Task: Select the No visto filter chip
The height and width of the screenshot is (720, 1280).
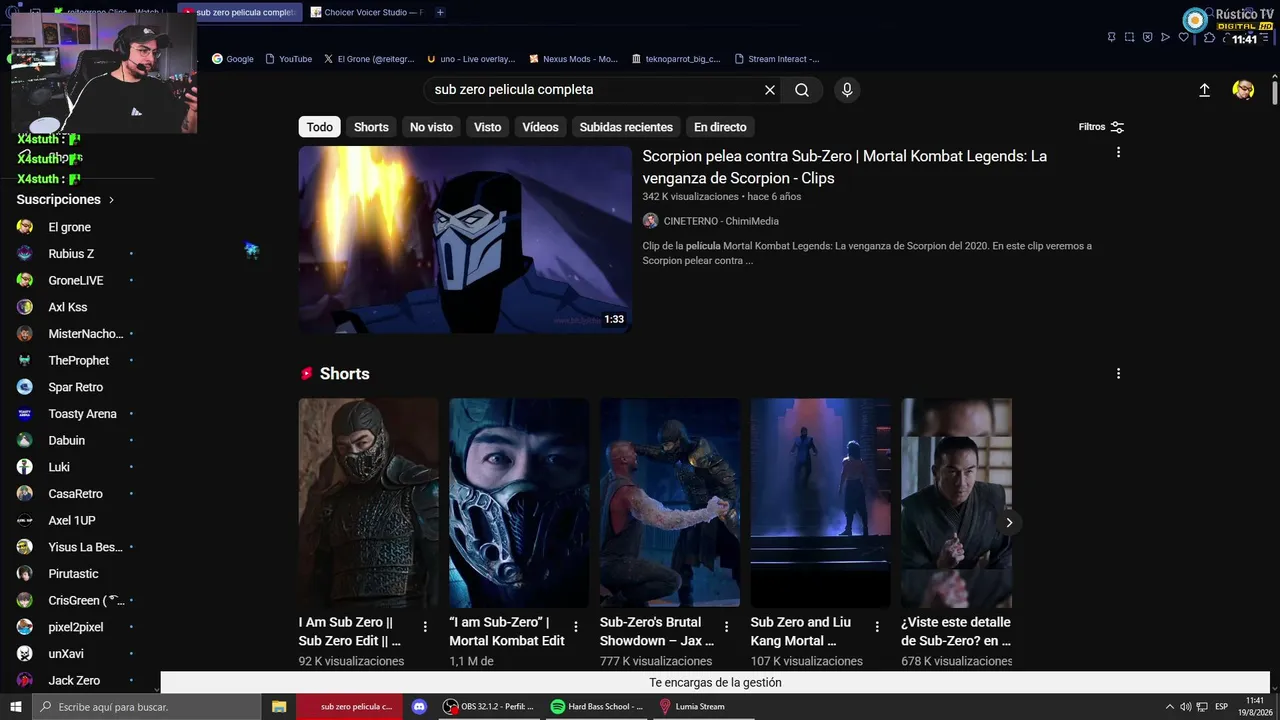Action: (431, 127)
